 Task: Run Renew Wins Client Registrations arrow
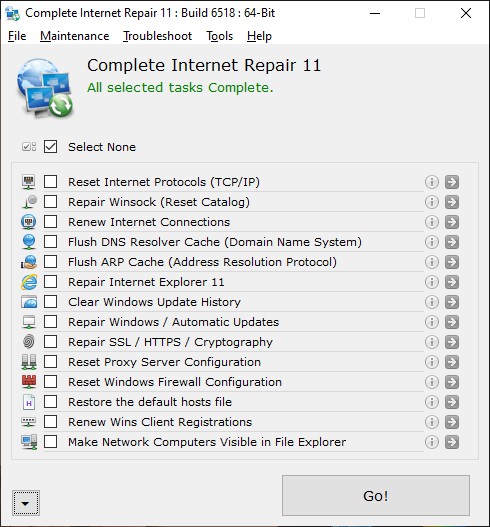452,422
